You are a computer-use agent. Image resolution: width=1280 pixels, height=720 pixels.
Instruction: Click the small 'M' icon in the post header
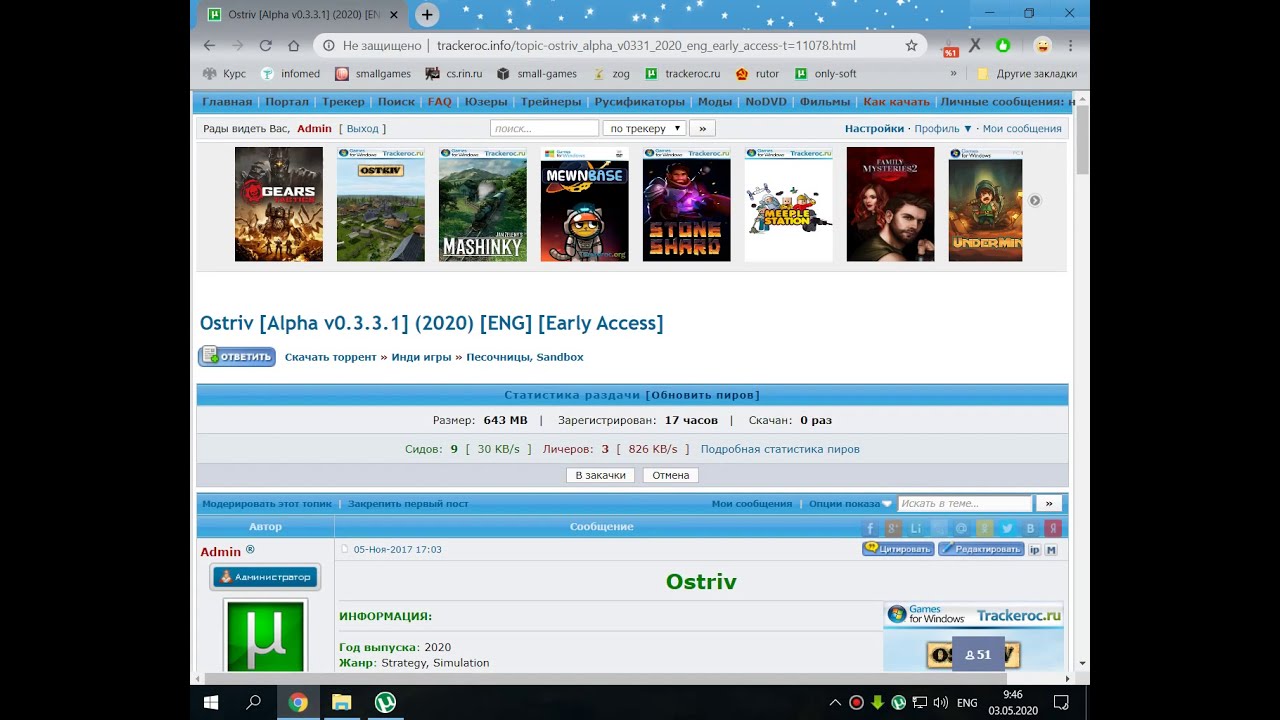coord(1051,549)
